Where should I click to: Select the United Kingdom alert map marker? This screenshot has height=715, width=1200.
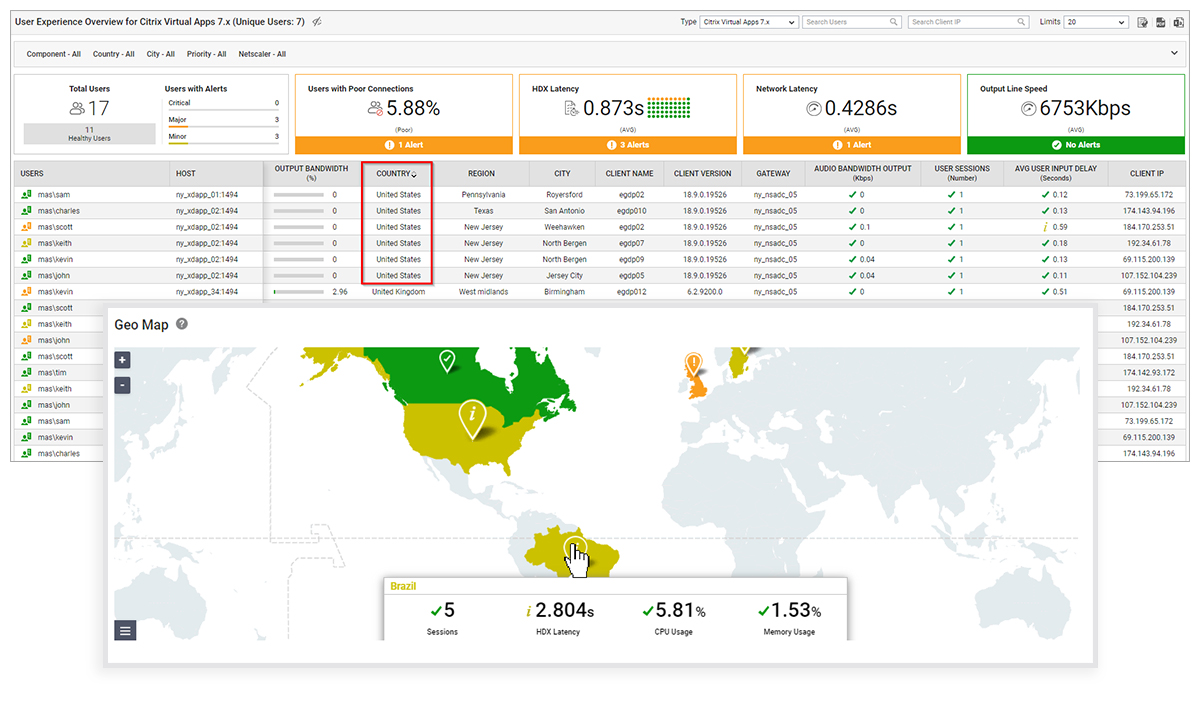point(693,363)
